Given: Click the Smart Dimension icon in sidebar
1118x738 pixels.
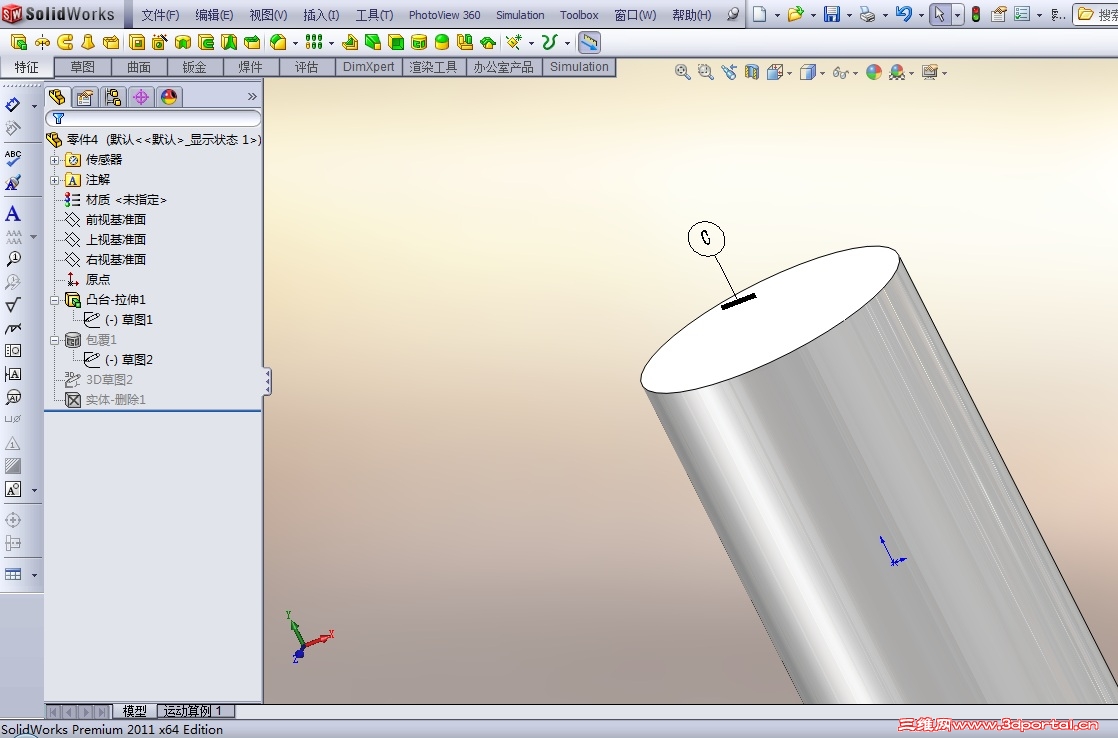Looking at the screenshot, I should coord(13,106).
